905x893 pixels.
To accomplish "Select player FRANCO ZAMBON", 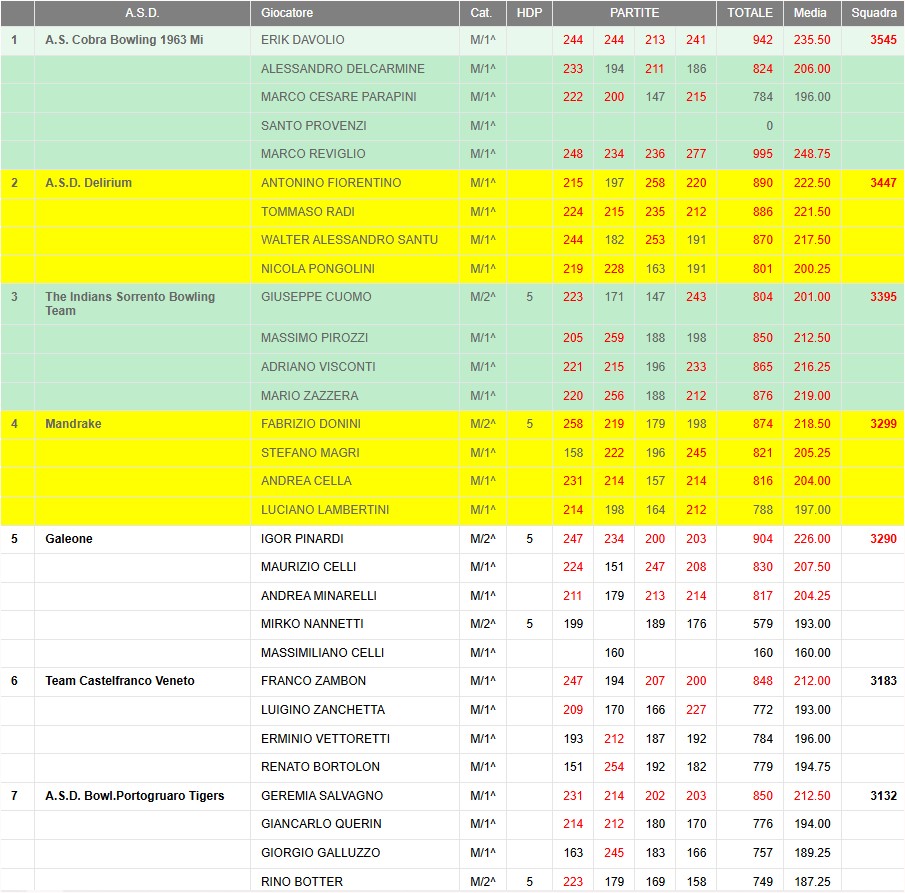I will [313, 681].
